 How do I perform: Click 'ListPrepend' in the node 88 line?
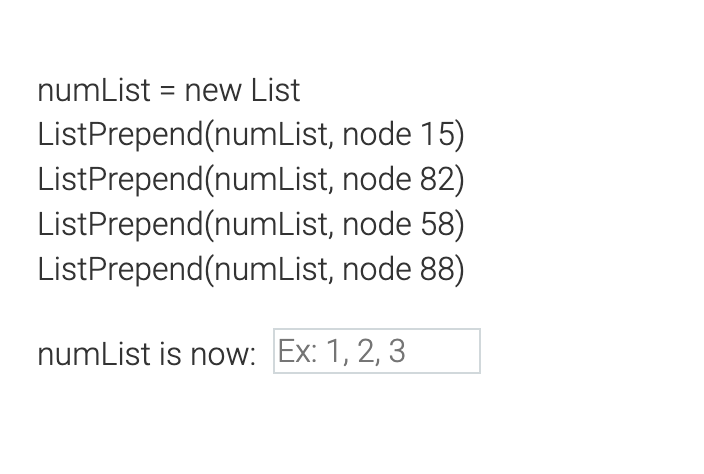(x=121, y=270)
